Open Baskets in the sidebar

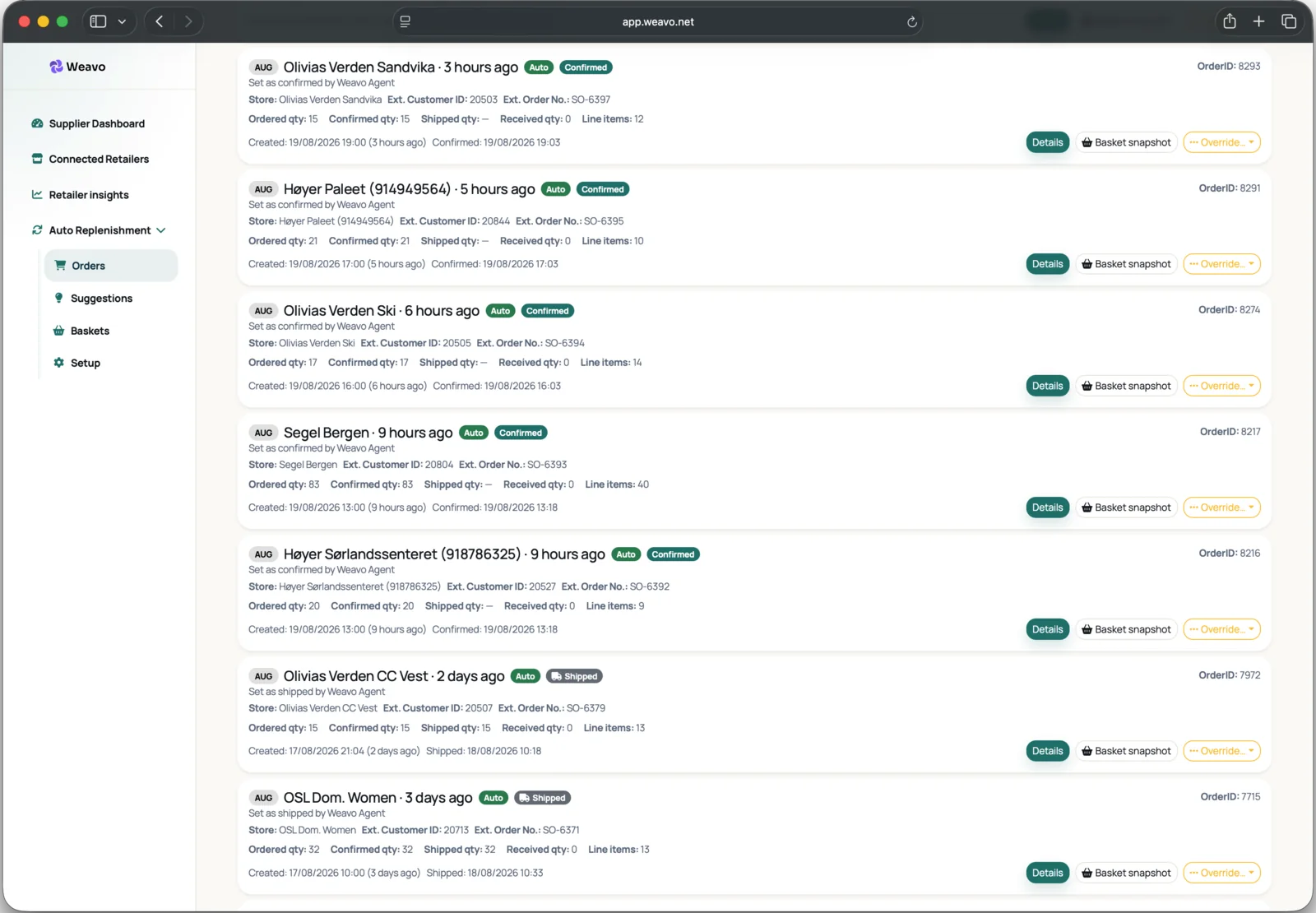pos(90,331)
